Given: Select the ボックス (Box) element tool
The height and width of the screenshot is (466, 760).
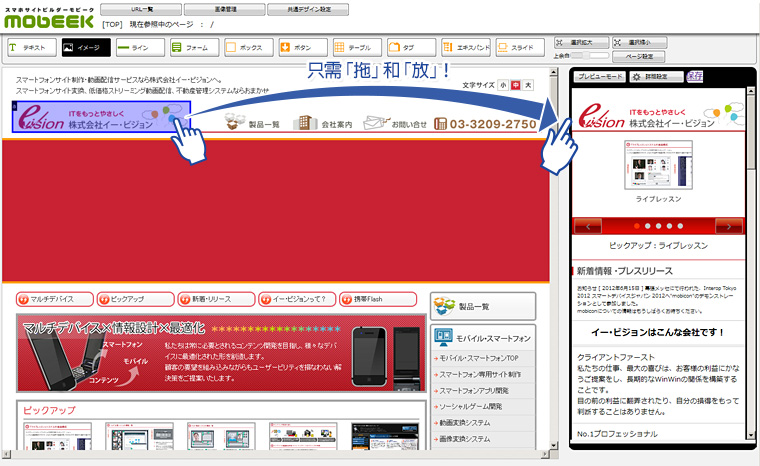Looking at the screenshot, I should coord(247,47).
